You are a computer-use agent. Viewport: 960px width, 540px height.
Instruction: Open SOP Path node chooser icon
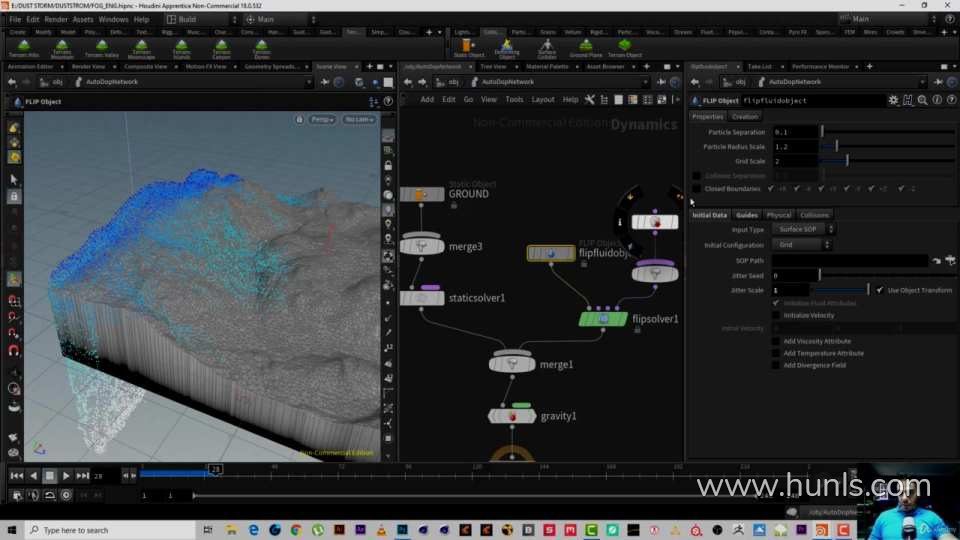950,260
